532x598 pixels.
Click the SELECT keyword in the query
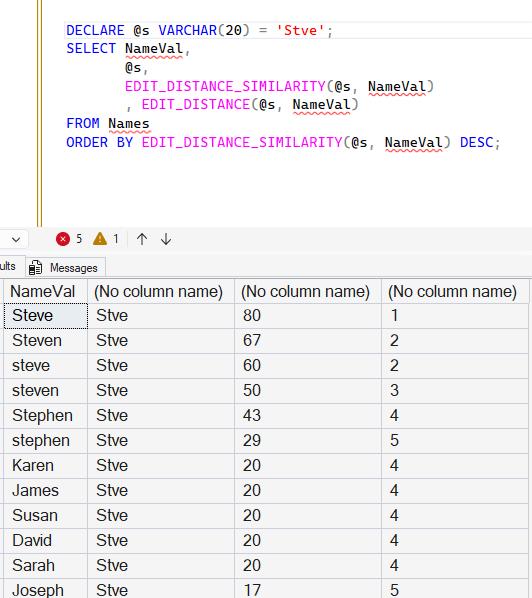click(91, 49)
